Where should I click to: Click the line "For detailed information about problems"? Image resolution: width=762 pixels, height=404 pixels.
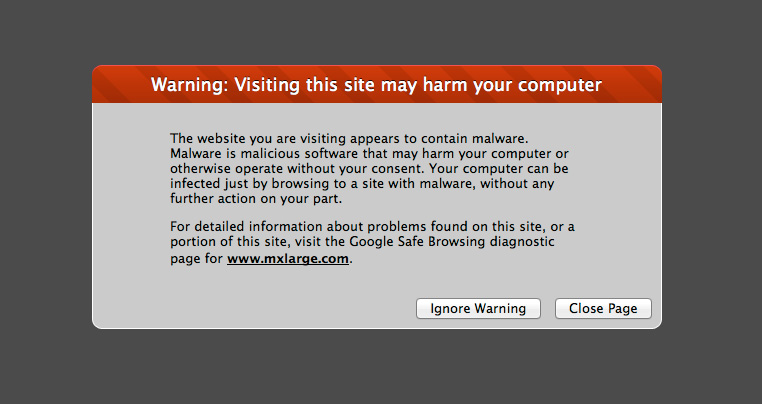[x=372, y=227]
